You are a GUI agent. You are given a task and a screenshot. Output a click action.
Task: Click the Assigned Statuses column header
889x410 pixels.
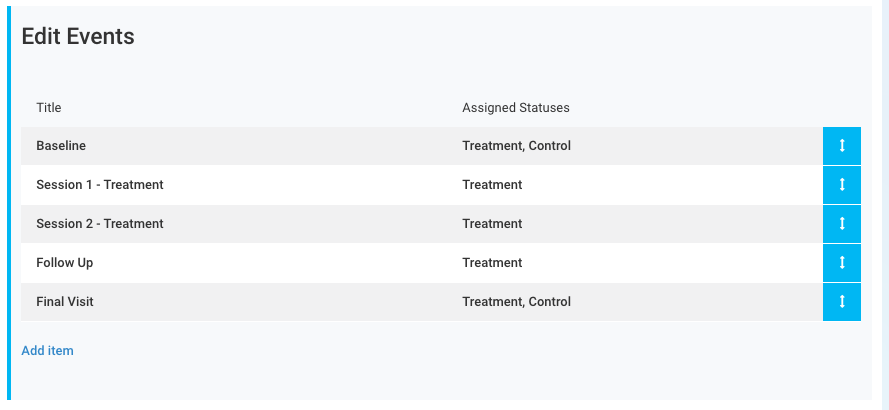pyautogui.click(x=515, y=108)
